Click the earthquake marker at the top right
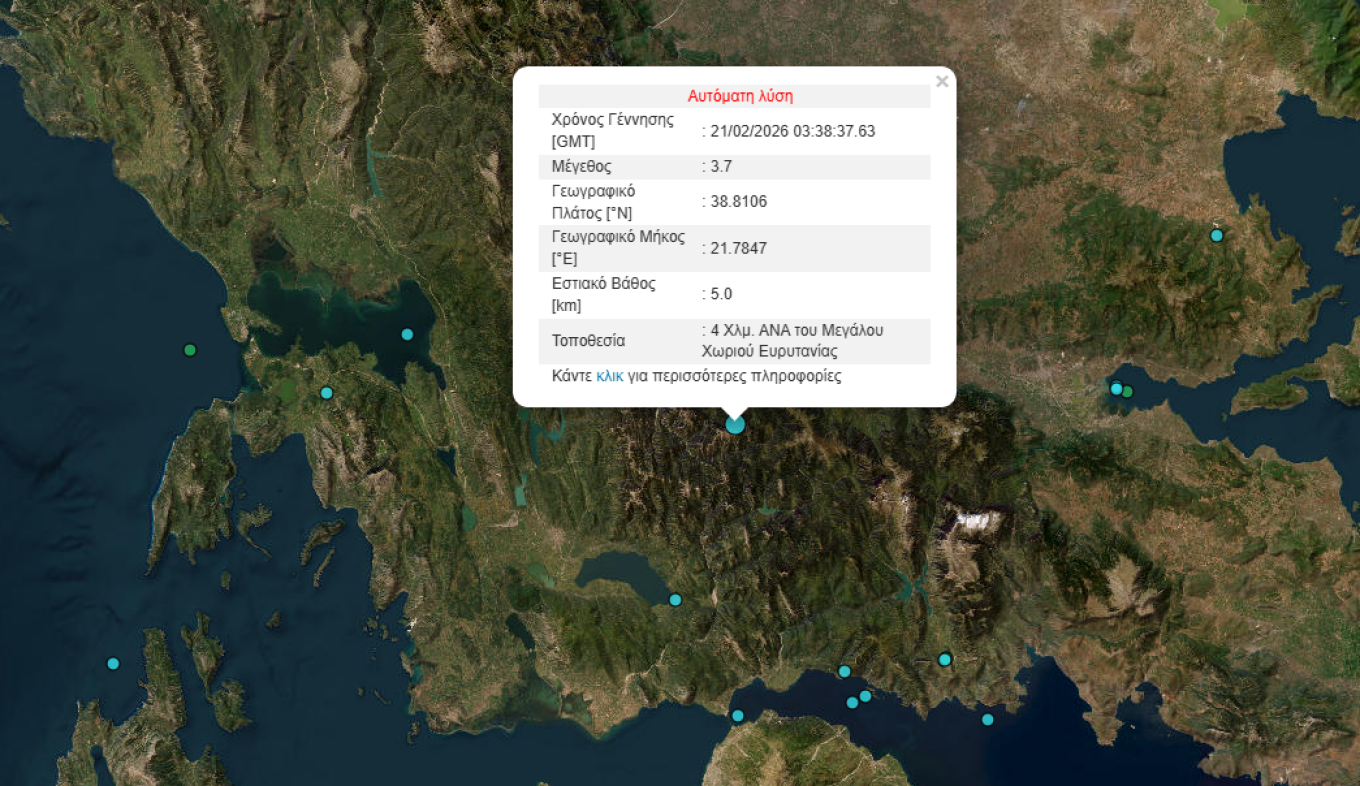Image resolution: width=1360 pixels, height=786 pixels. coord(1216,235)
